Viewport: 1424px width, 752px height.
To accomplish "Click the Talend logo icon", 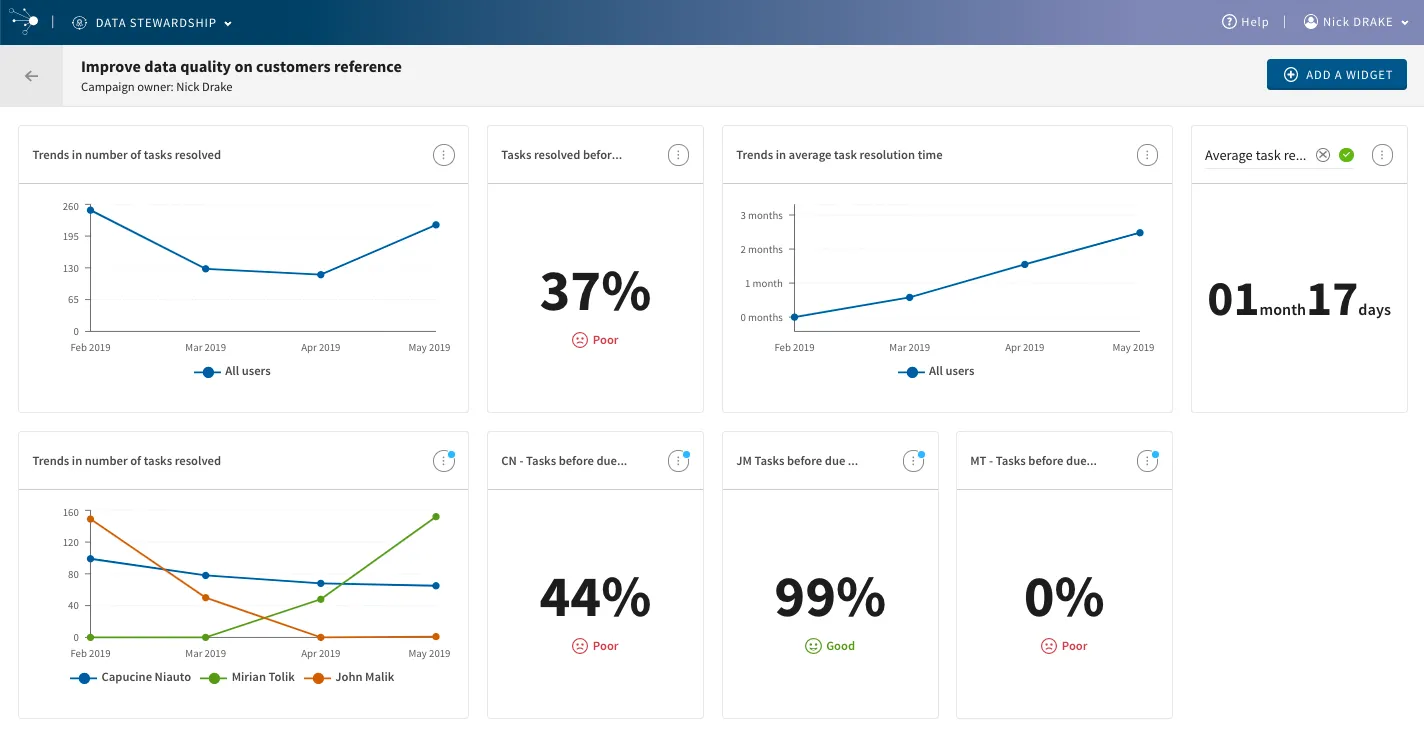I will point(24,20).
